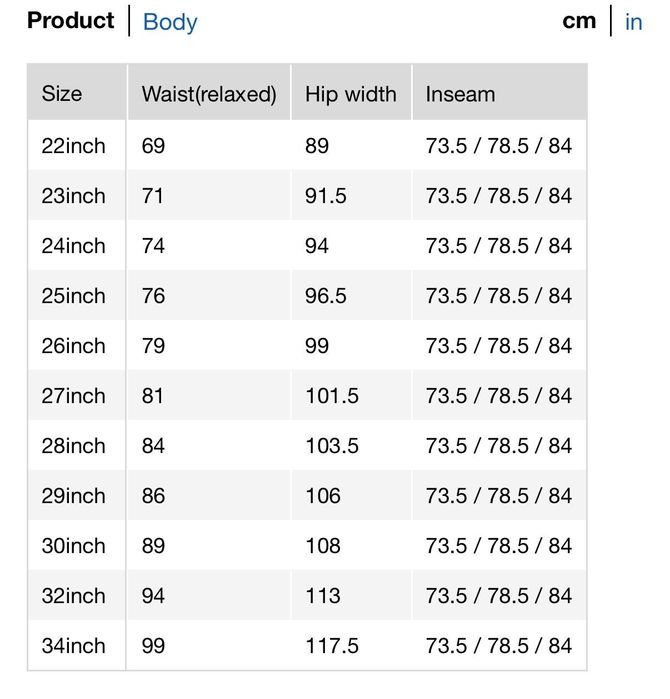Click the Hip width column header

click(x=350, y=94)
